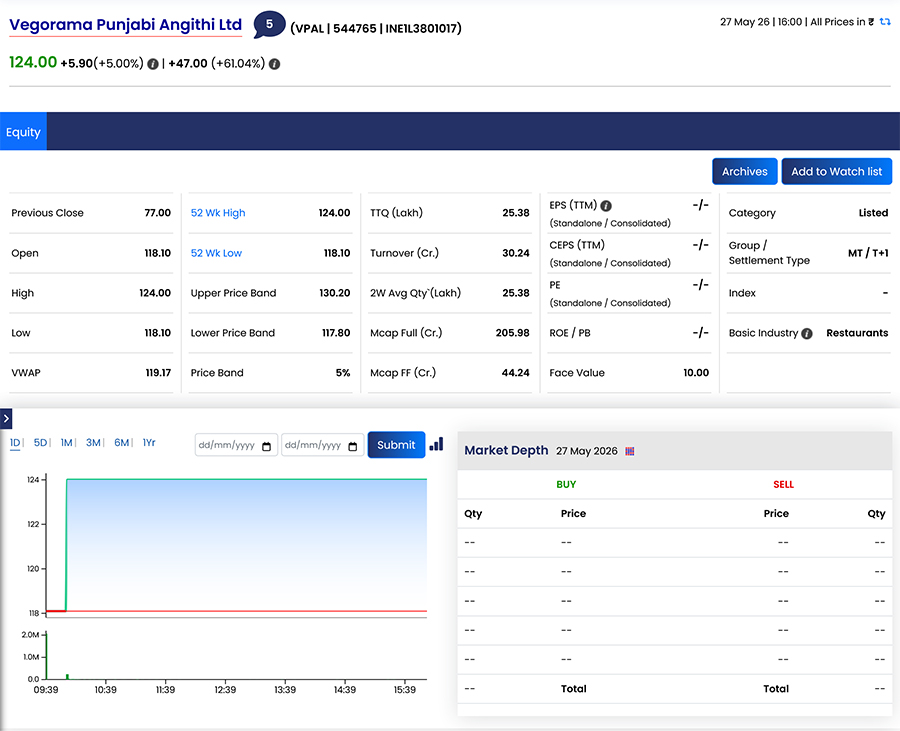This screenshot has height=731, width=900.
Task: Focus the second dd/mm/yyyy date field
Action: (322, 445)
